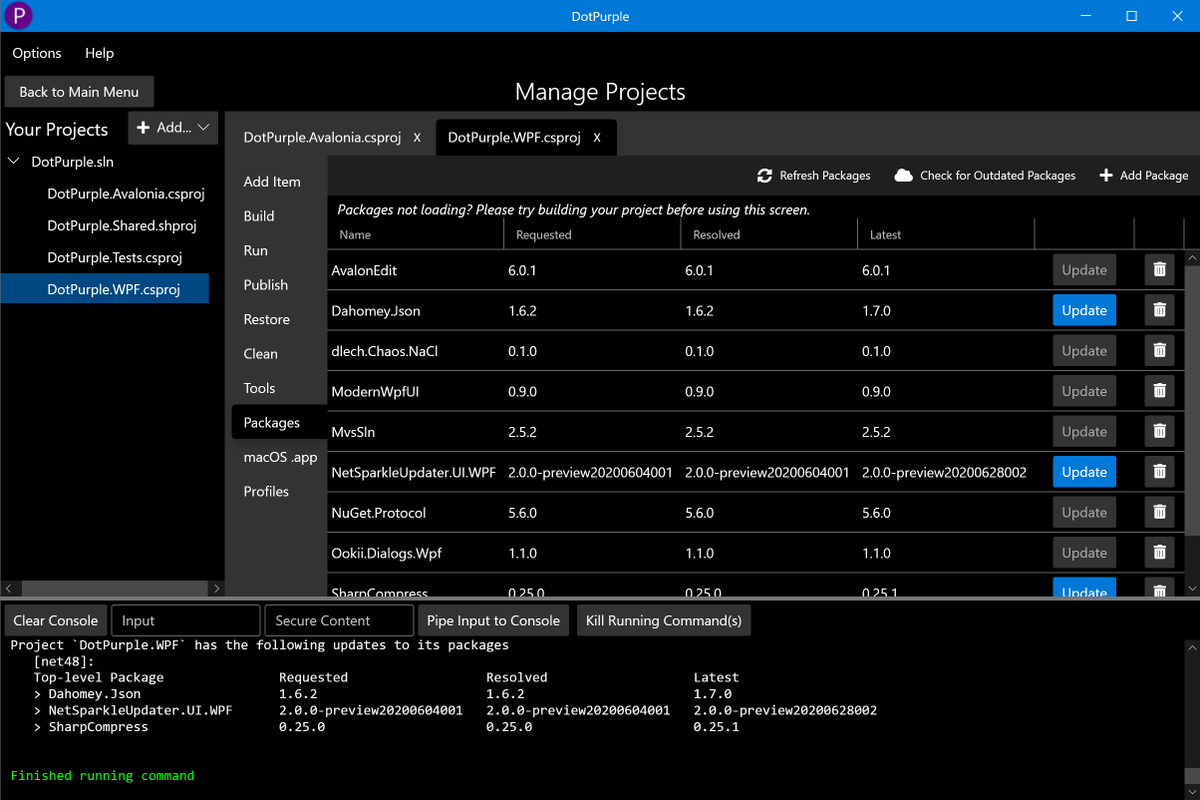Click the Requested column header

pyautogui.click(x=592, y=235)
